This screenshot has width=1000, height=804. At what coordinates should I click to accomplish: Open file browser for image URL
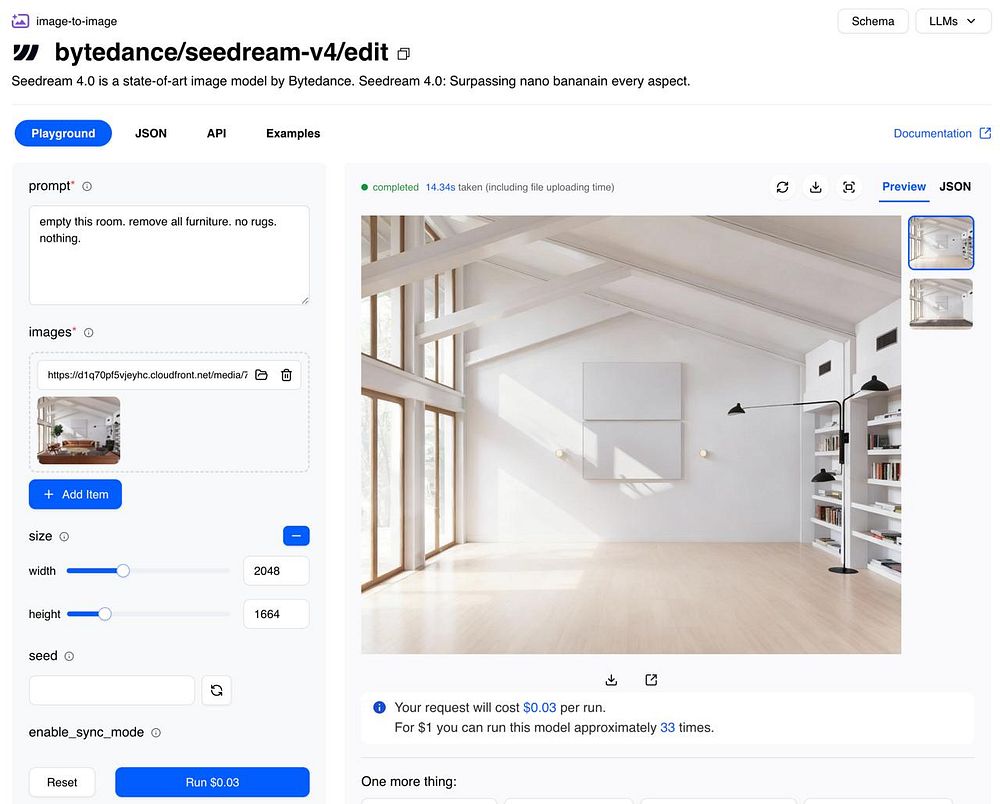[x=261, y=375]
